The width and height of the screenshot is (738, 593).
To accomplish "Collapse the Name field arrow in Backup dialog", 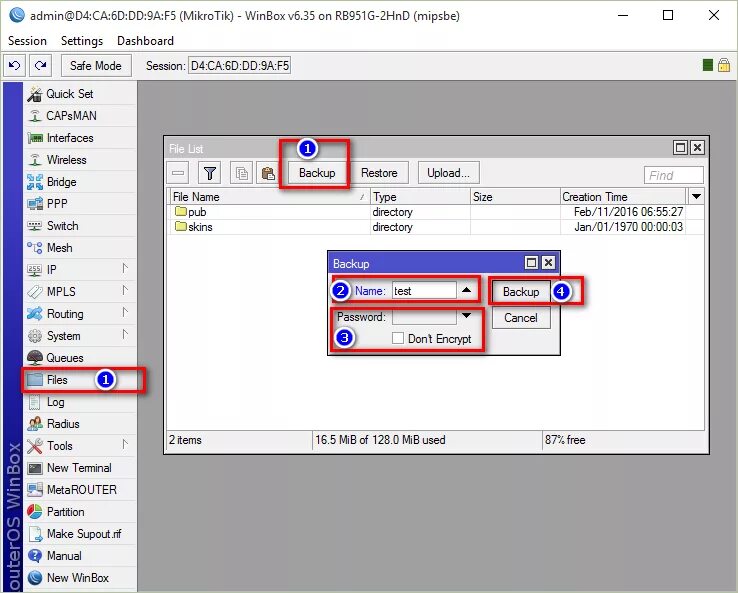I will [466, 290].
